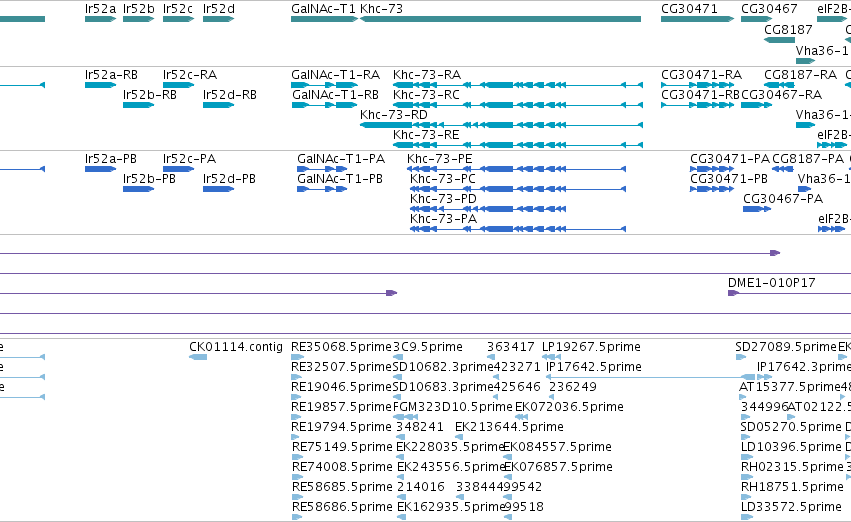
Task: Select the Ir52d gene feature
Action: [x=218, y=19]
